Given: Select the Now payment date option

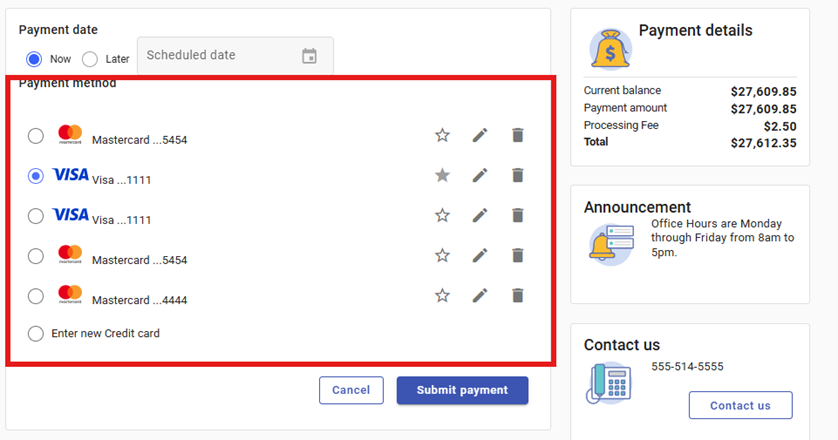Looking at the screenshot, I should 35,58.
